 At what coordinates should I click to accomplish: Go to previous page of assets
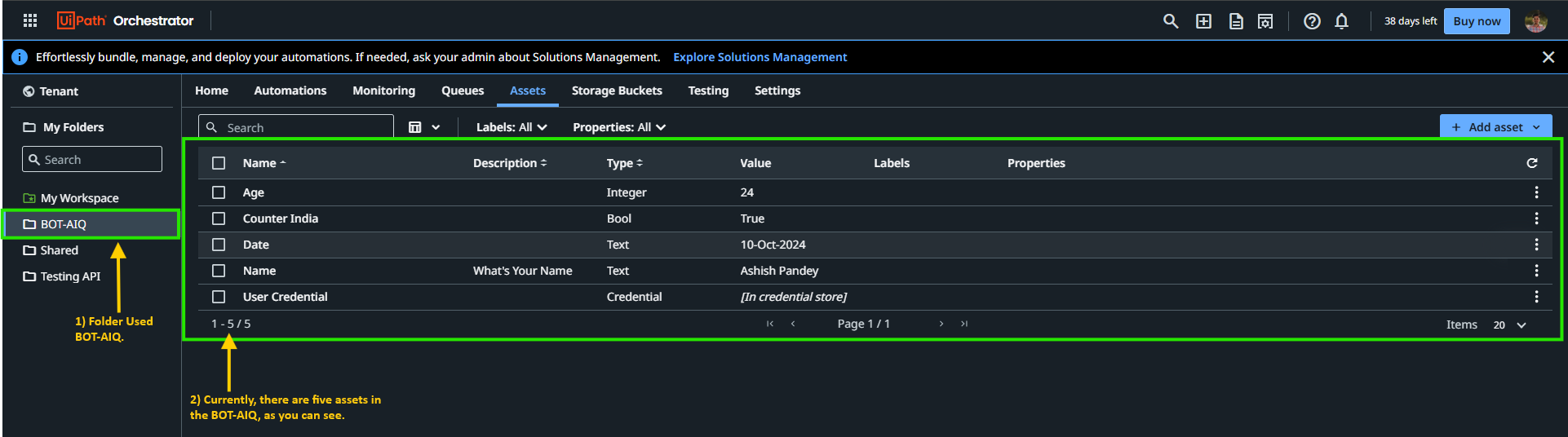pyautogui.click(x=793, y=324)
